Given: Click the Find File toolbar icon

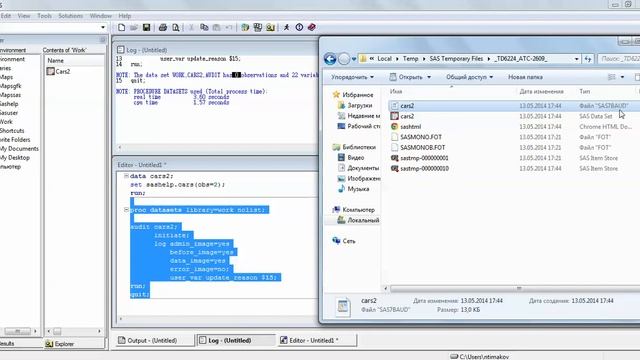Looking at the screenshot, I should (270, 27).
